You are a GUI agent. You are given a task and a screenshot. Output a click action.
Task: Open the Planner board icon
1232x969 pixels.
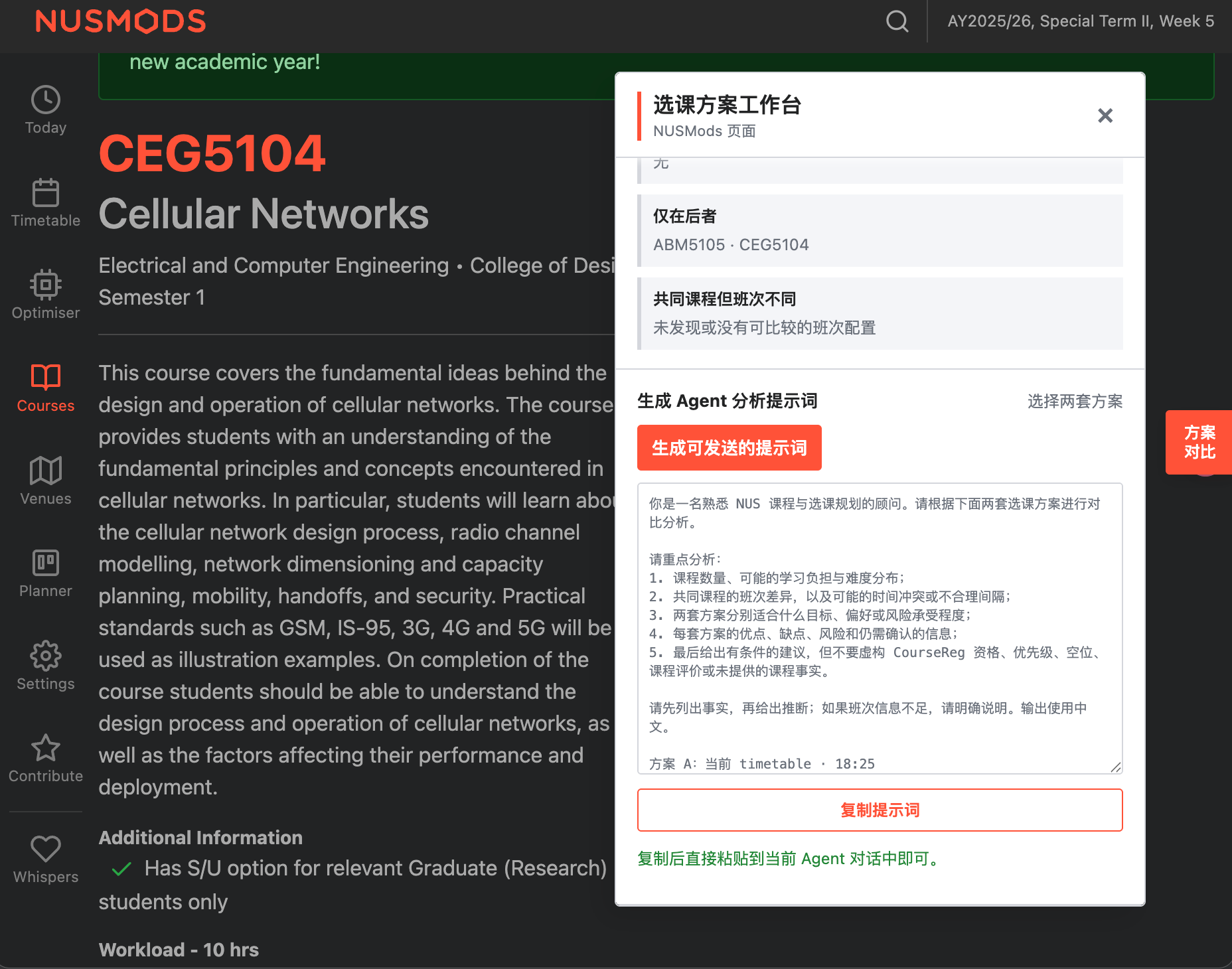[46, 563]
